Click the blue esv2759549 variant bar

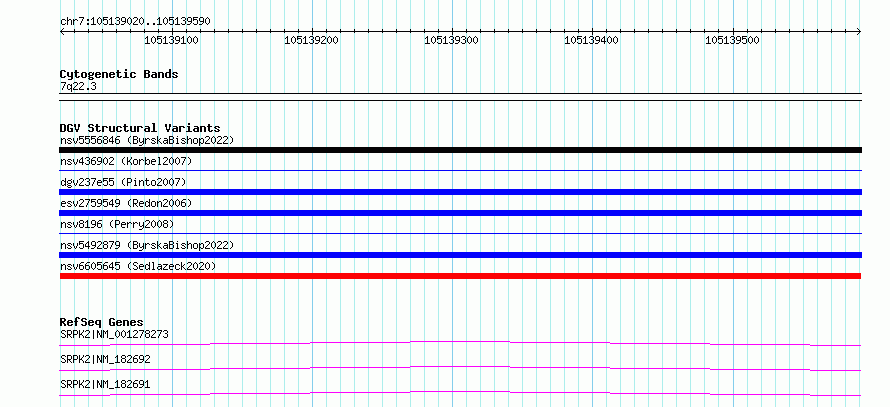tap(460, 213)
